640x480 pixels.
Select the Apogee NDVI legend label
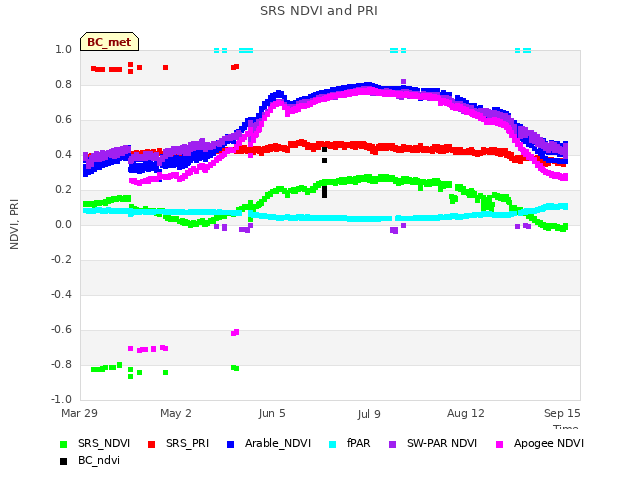point(549,444)
